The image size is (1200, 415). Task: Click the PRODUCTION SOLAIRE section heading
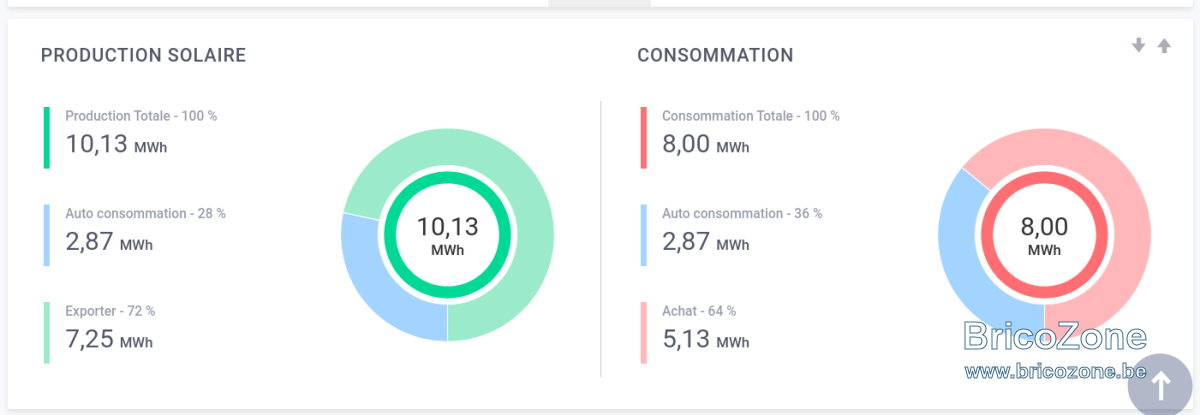coord(143,56)
